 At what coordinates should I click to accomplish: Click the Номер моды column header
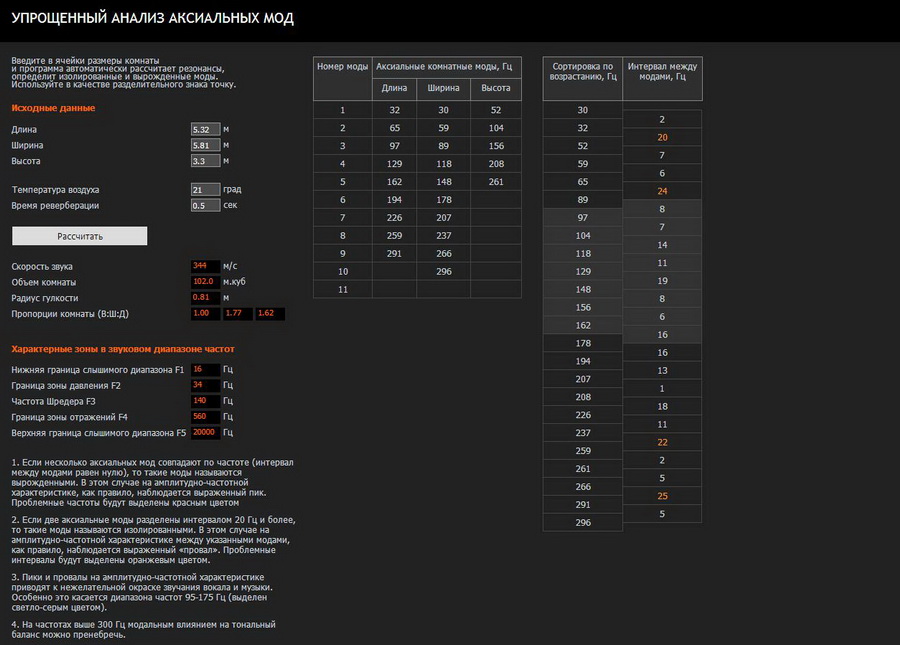tap(343, 66)
